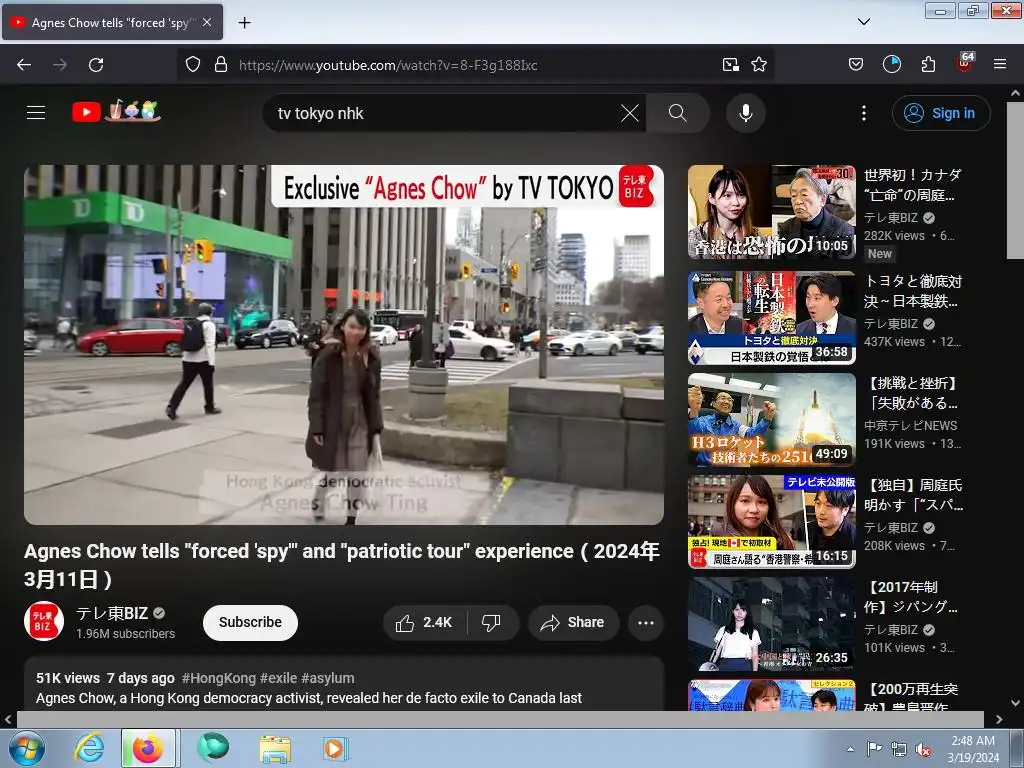This screenshot has height=768, width=1024.
Task: Open suggested video with 26:35 duration
Action: 771,624
